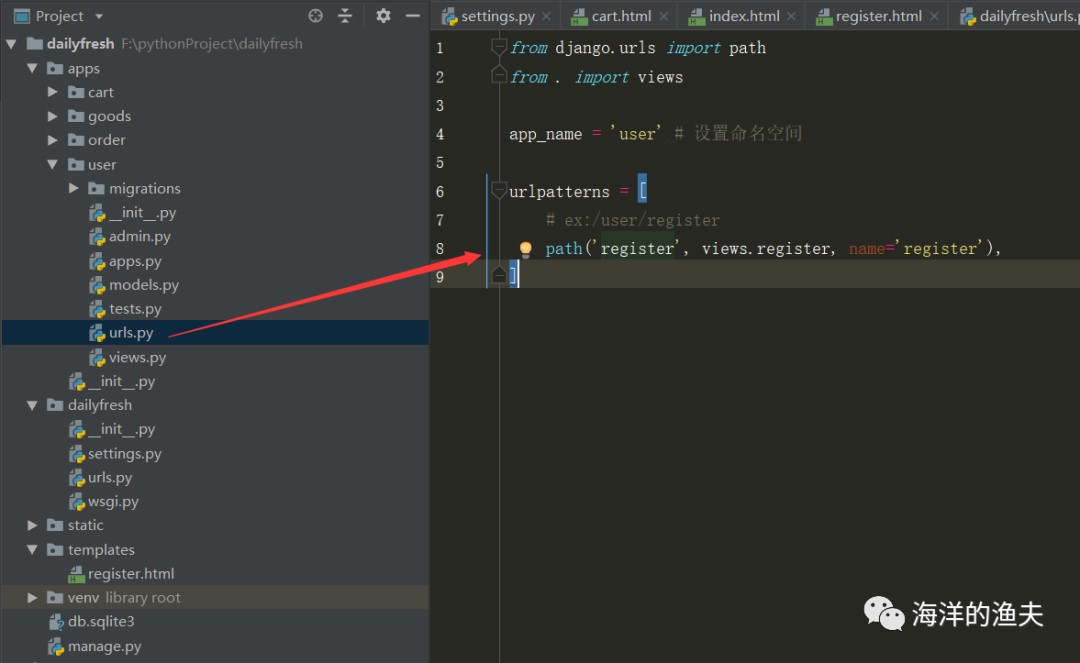Screen dimensions: 1080x663
Task: Switch to the register.html tab
Action: pyautogui.click(x=878, y=16)
